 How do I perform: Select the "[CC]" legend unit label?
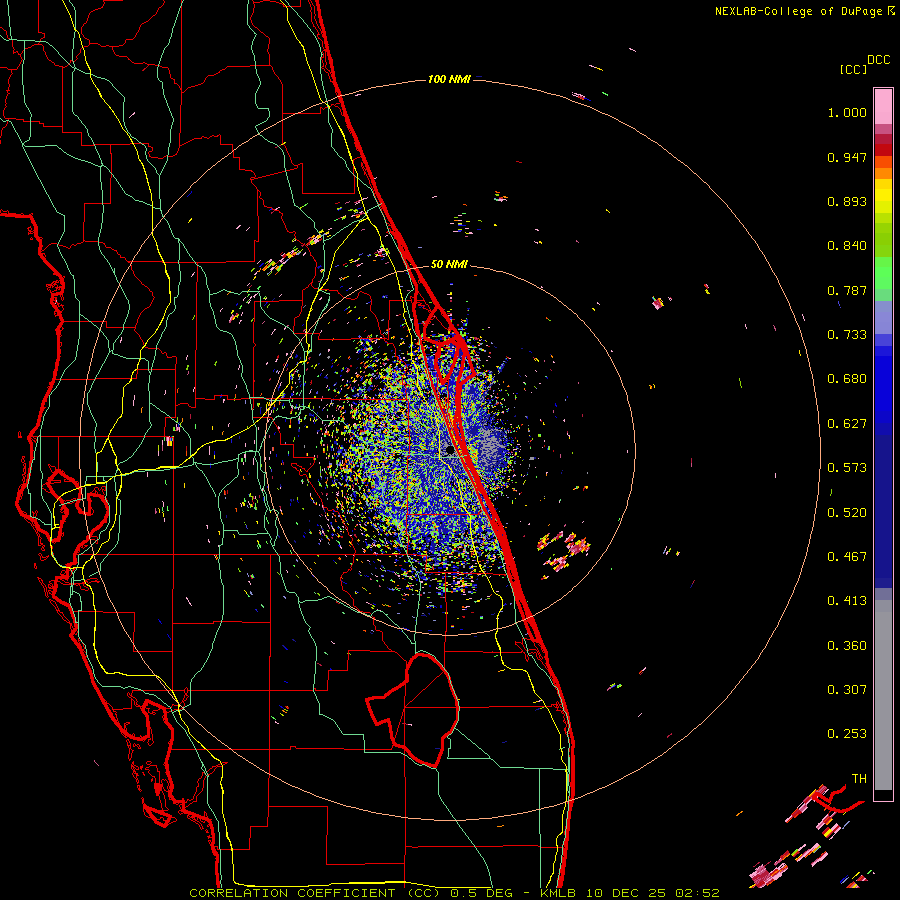[853, 69]
